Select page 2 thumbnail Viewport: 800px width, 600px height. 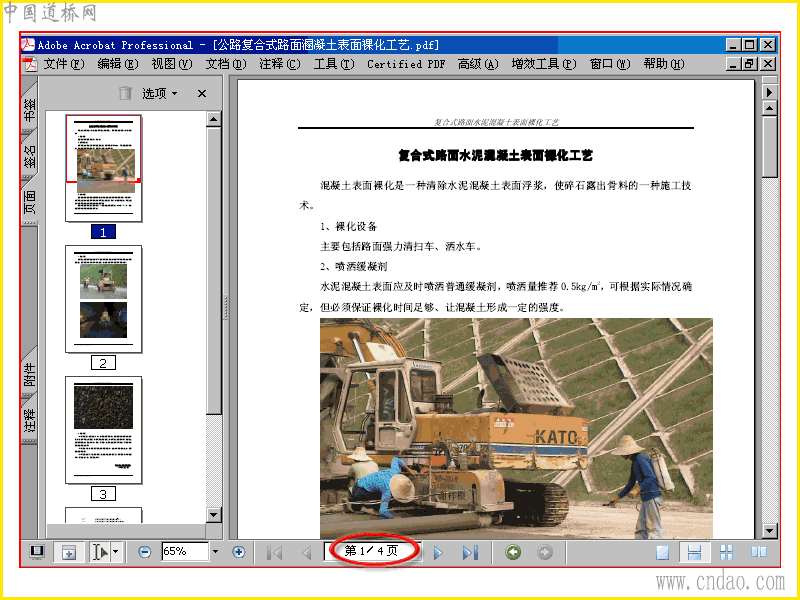click(x=104, y=299)
